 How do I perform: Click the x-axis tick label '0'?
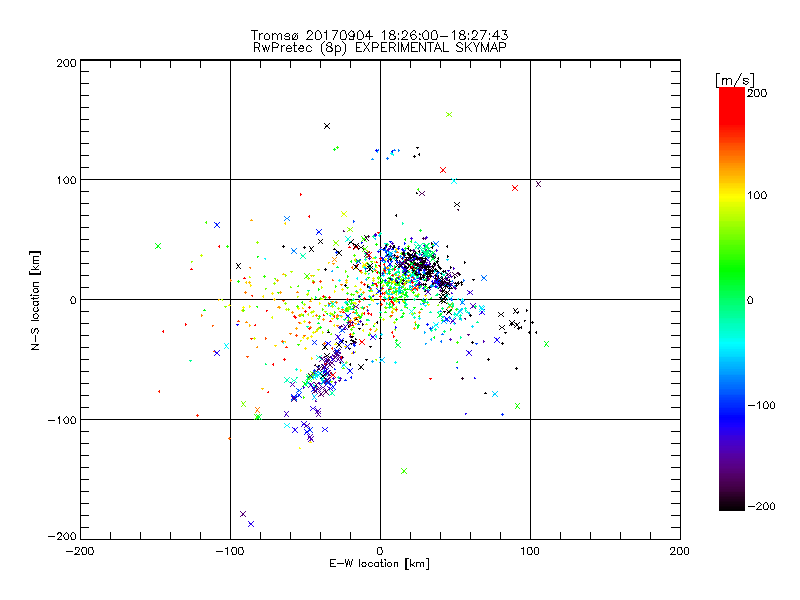tap(380, 551)
